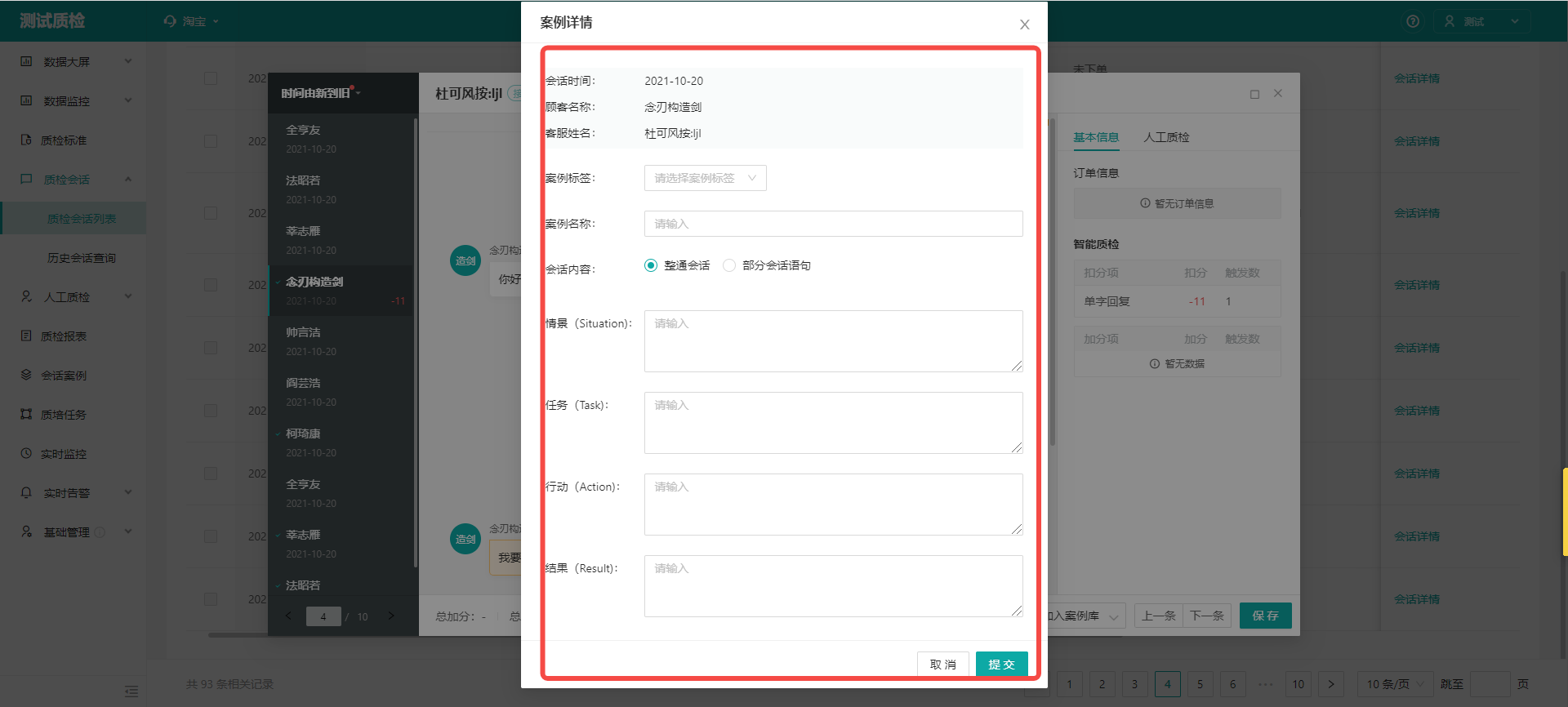Open 质检标准 sidebar icon
The width and height of the screenshot is (1568, 707).
(x=26, y=140)
